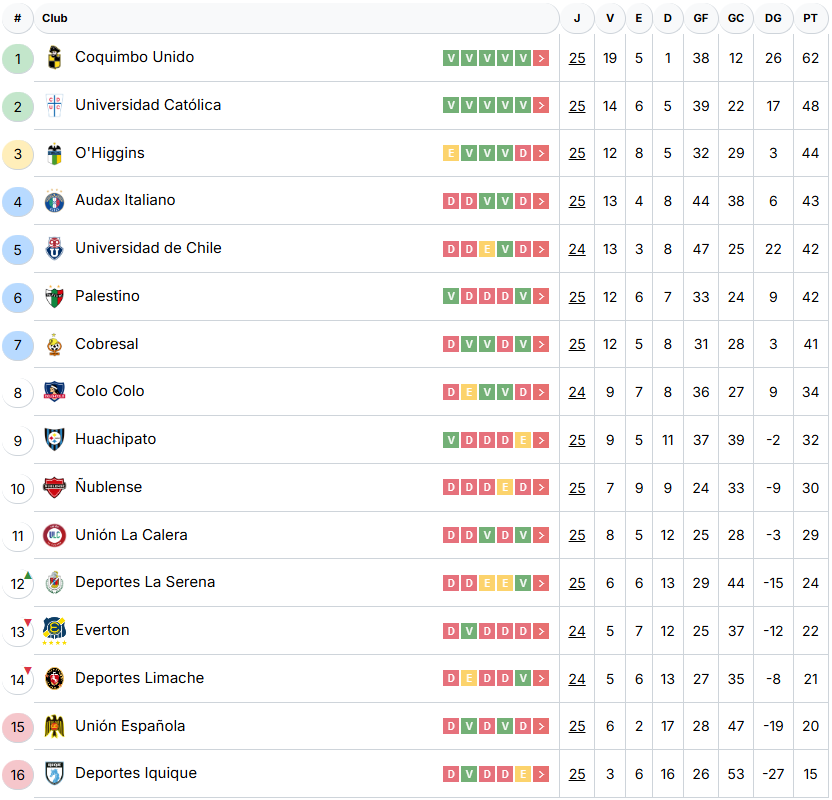
Task: Click the Unión Española crest icon
Action: pyautogui.click(x=54, y=727)
